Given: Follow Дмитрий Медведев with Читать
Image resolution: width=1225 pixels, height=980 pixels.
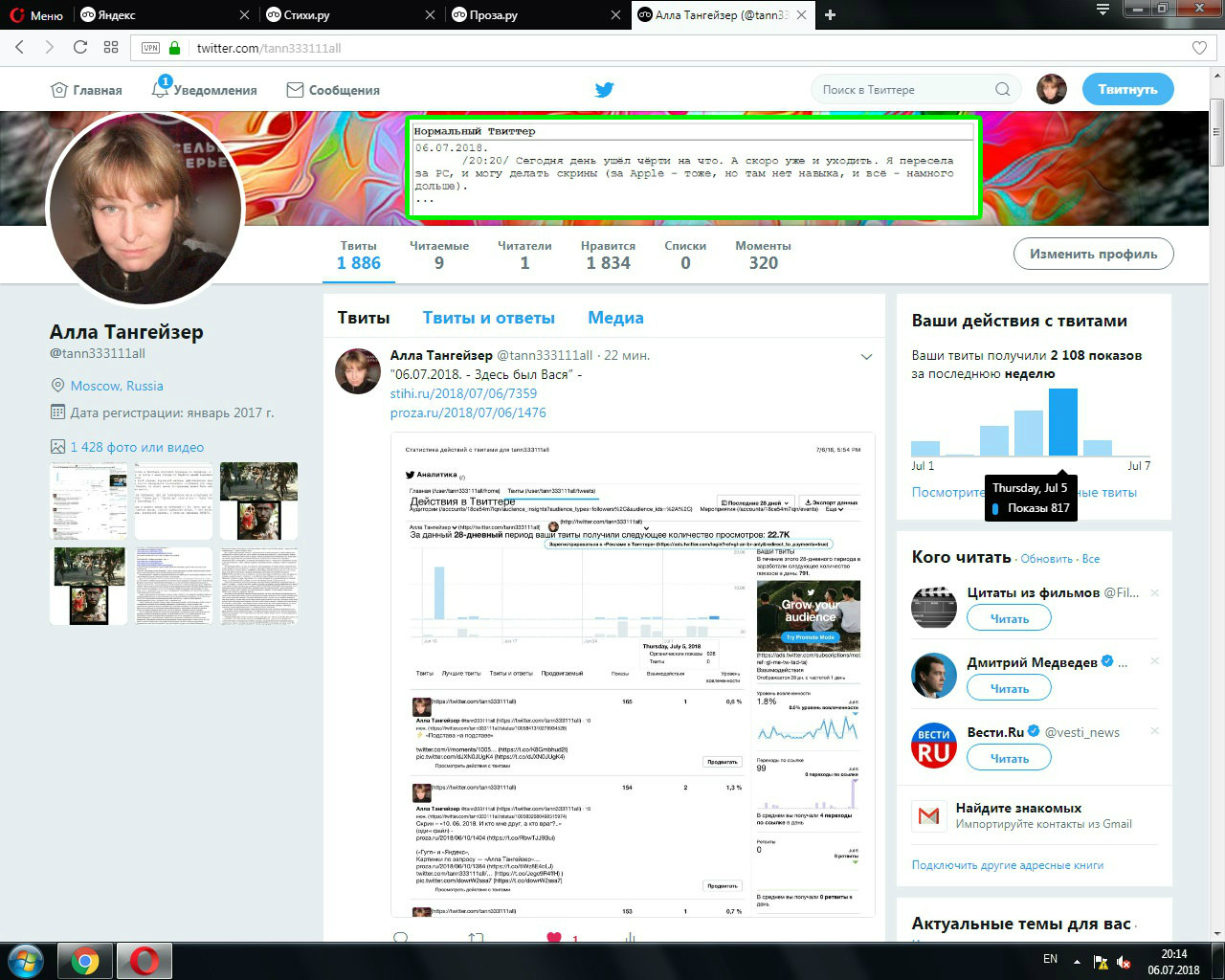Looking at the screenshot, I should pos(1009,688).
